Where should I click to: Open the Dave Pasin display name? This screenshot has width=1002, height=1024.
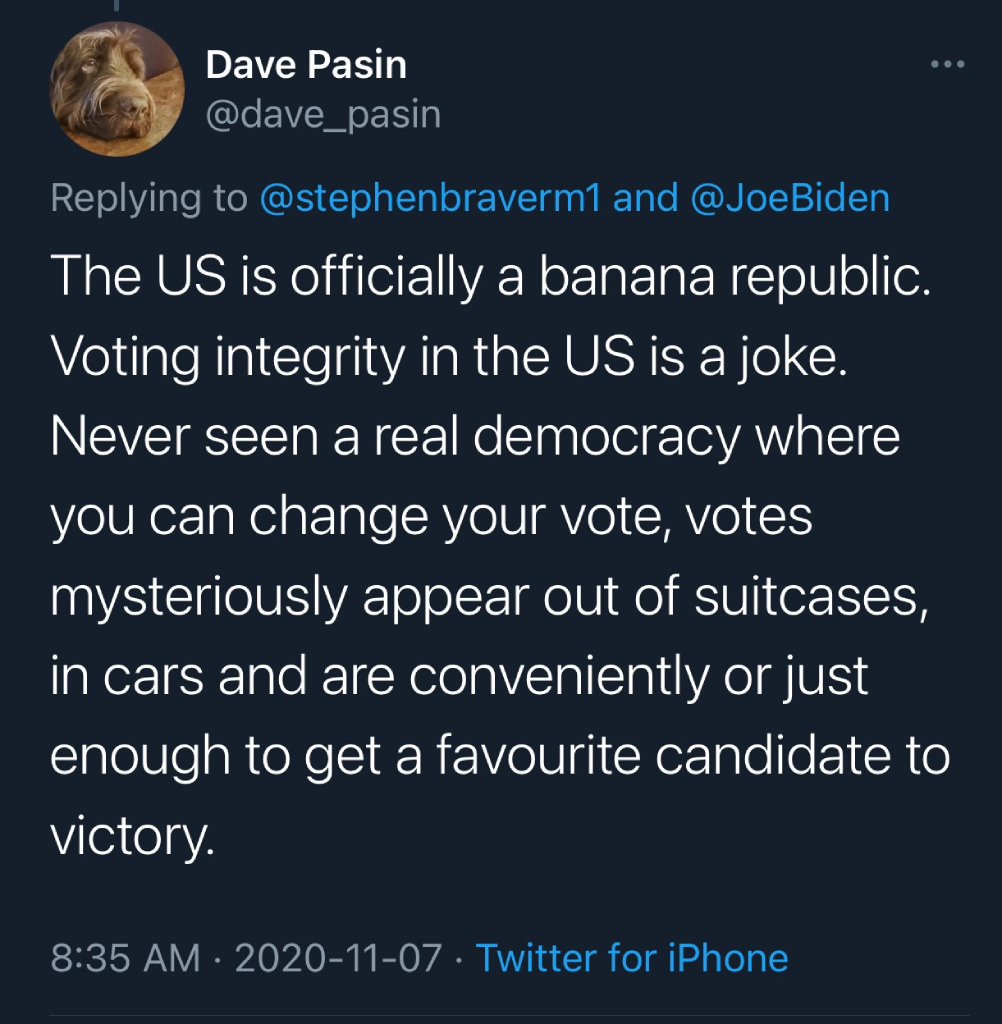pyautogui.click(x=306, y=65)
